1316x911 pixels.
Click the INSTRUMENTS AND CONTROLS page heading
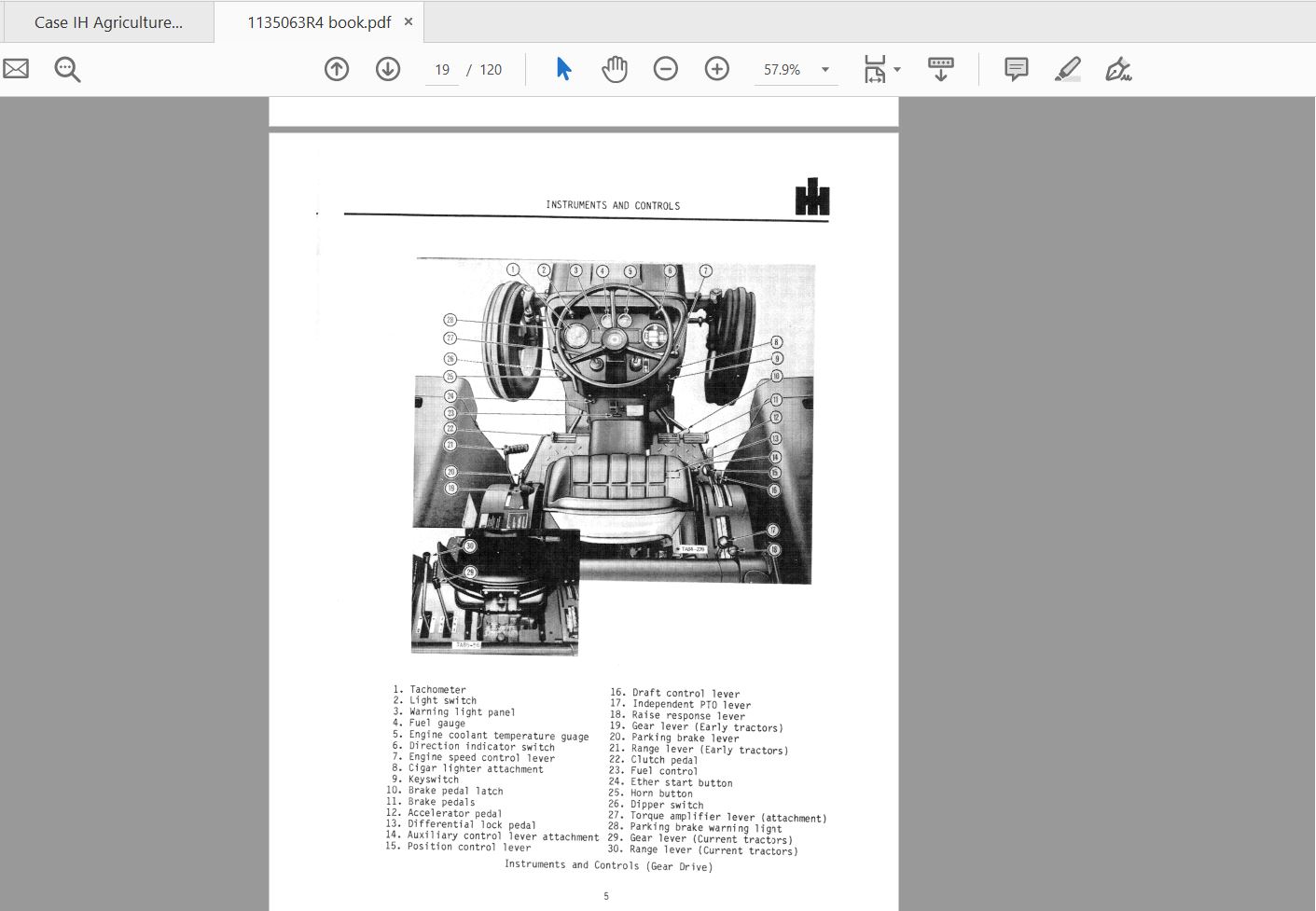click(613, 205)
